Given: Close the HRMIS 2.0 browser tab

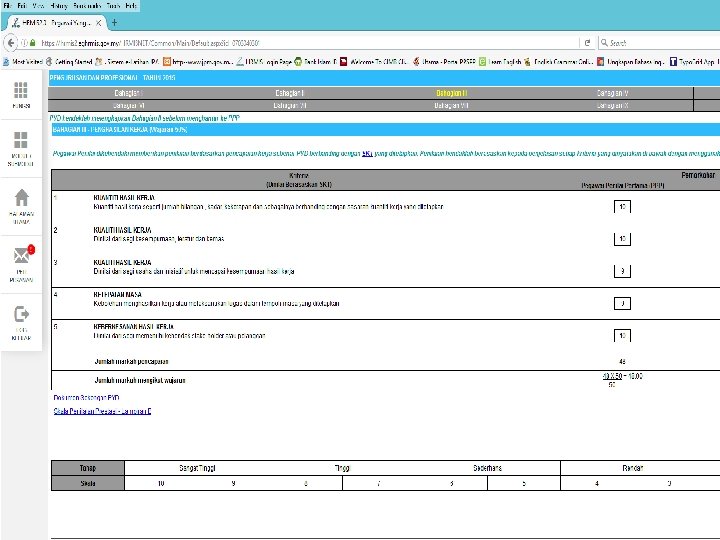Looking at the screenshot, I should (98, 22).
